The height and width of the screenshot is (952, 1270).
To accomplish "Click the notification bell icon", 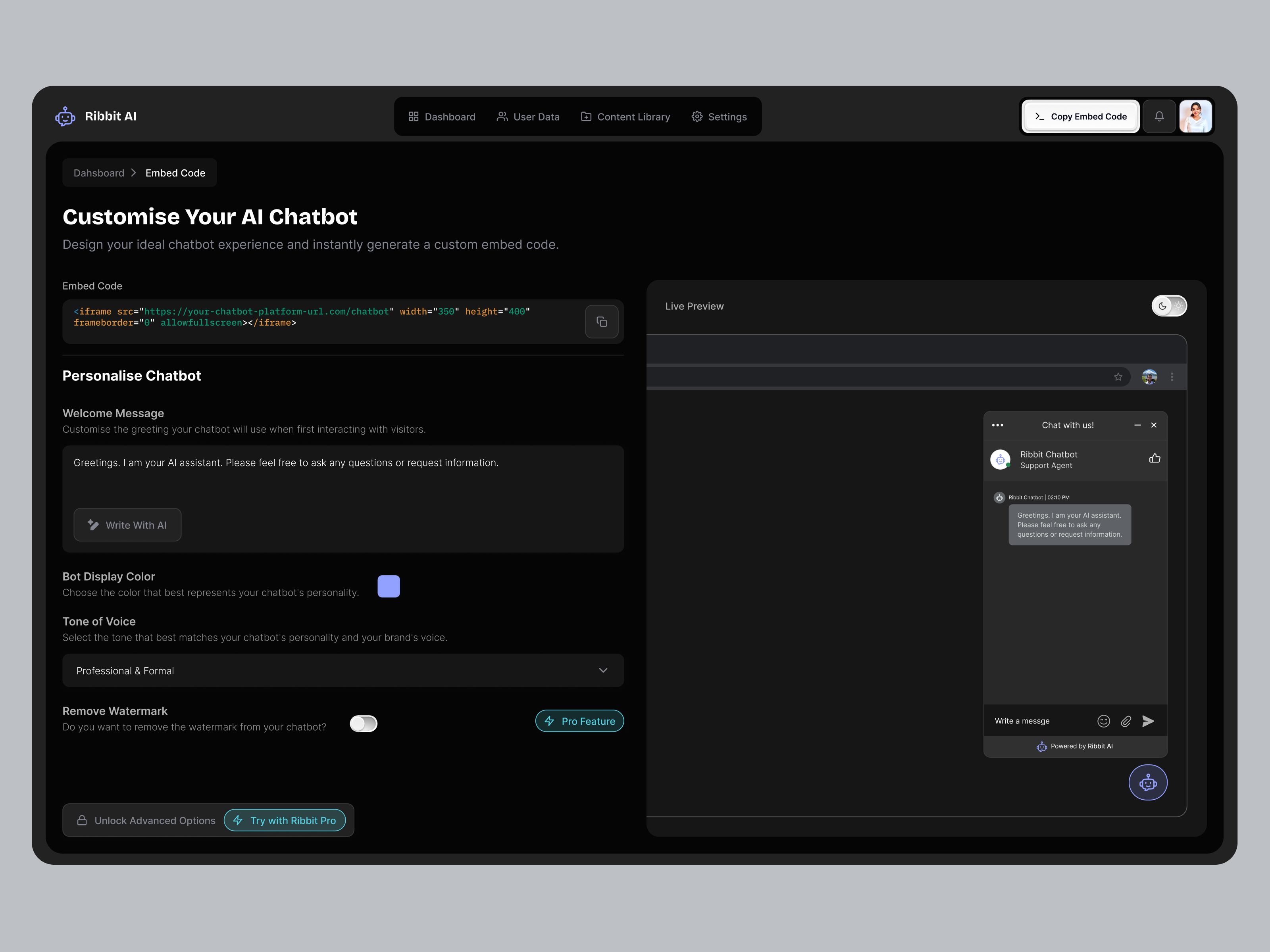I will coord(1159,116).
